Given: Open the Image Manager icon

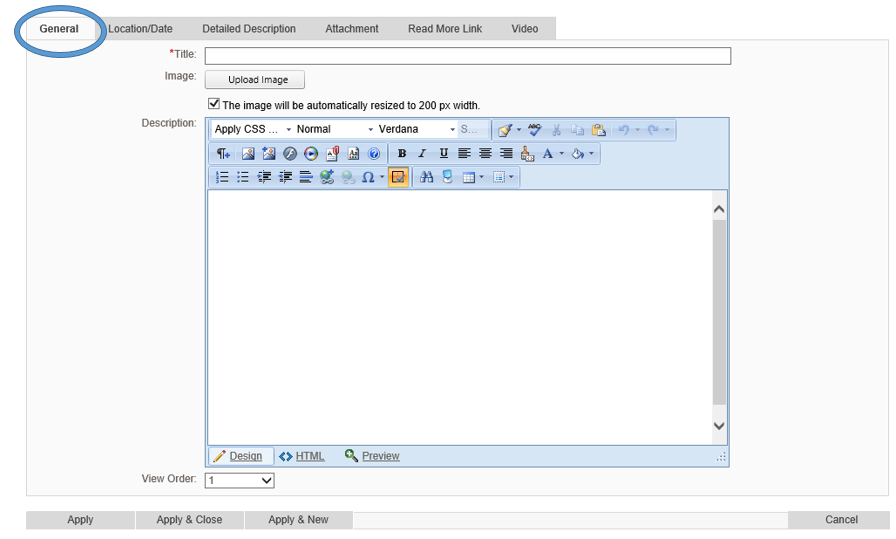Looking at the screenshot, I should (x=247, y=153).
